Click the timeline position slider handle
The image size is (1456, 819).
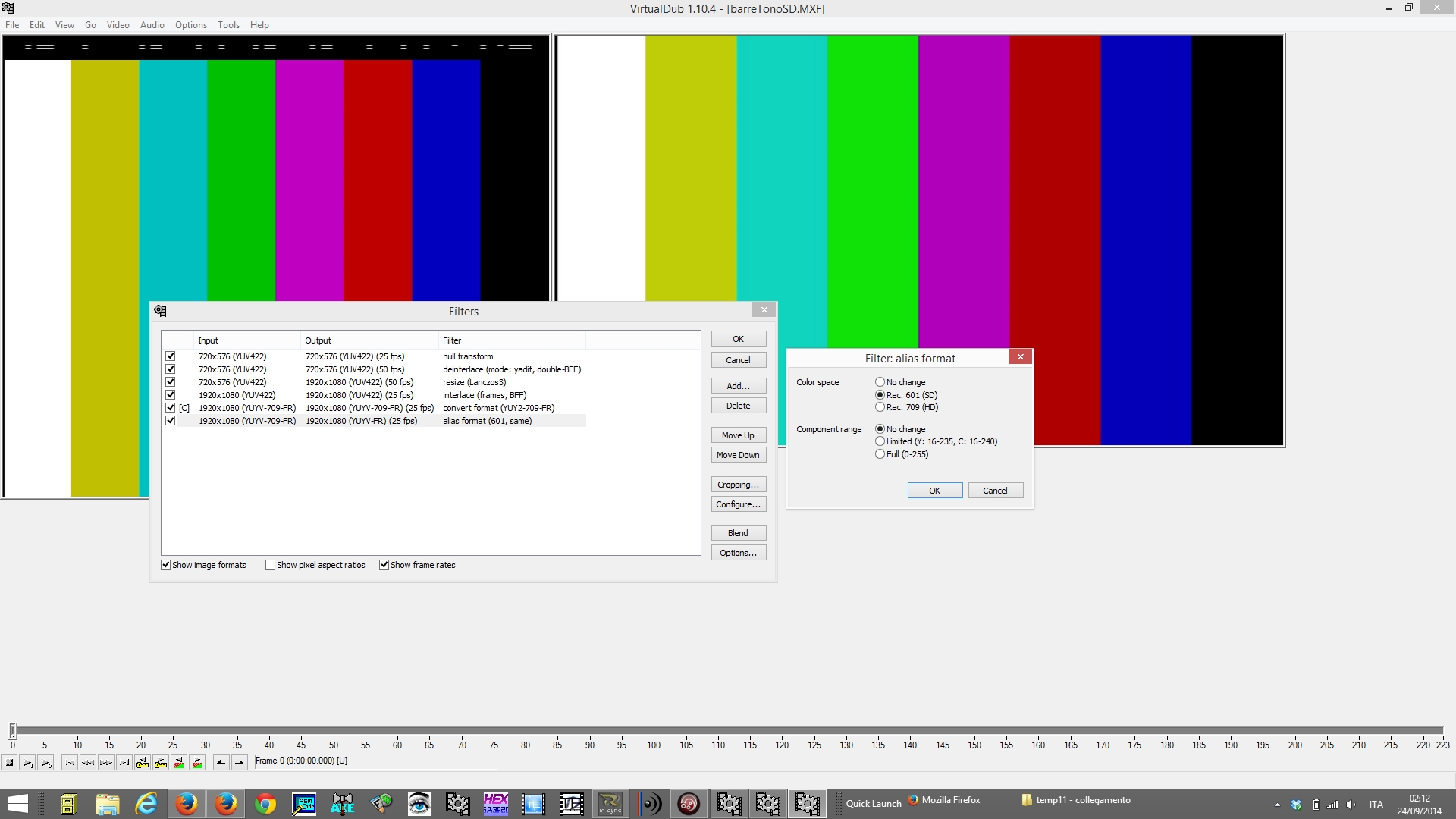coord(13,730)
